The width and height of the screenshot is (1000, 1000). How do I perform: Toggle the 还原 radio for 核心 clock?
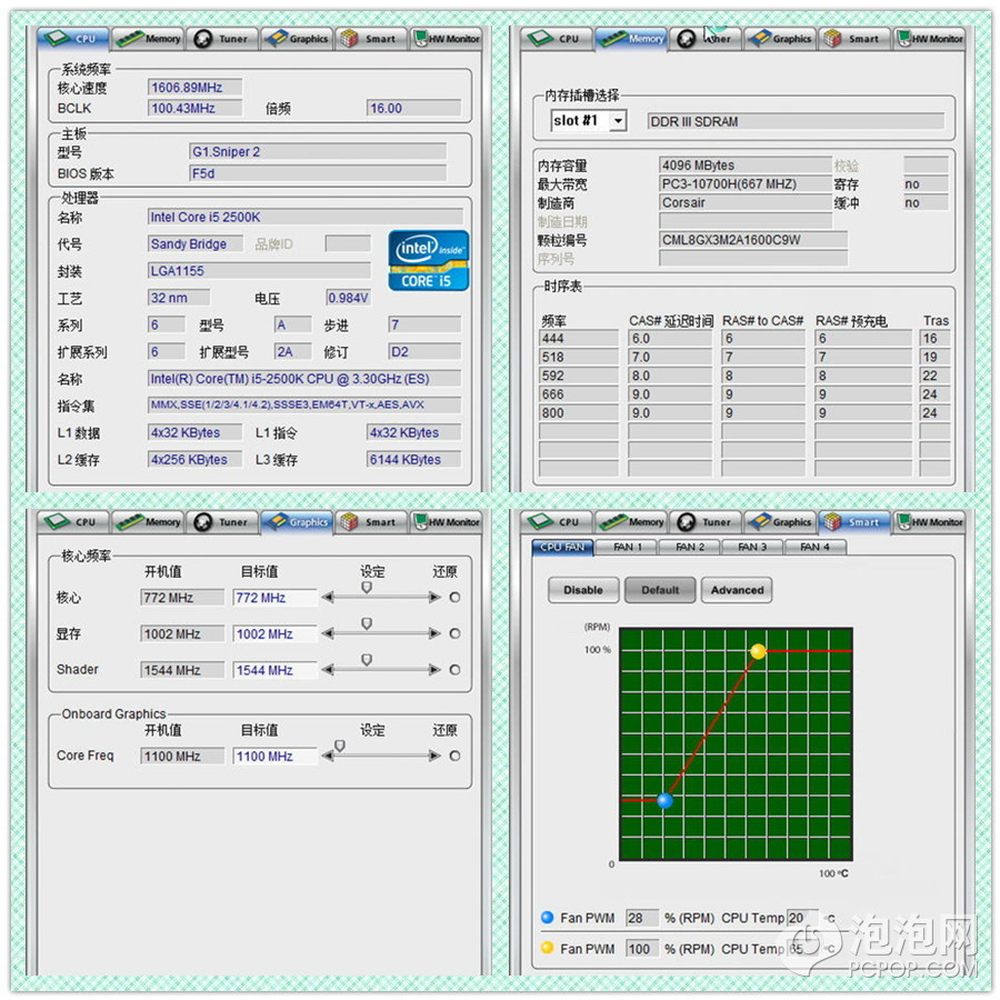click(455, 598)
